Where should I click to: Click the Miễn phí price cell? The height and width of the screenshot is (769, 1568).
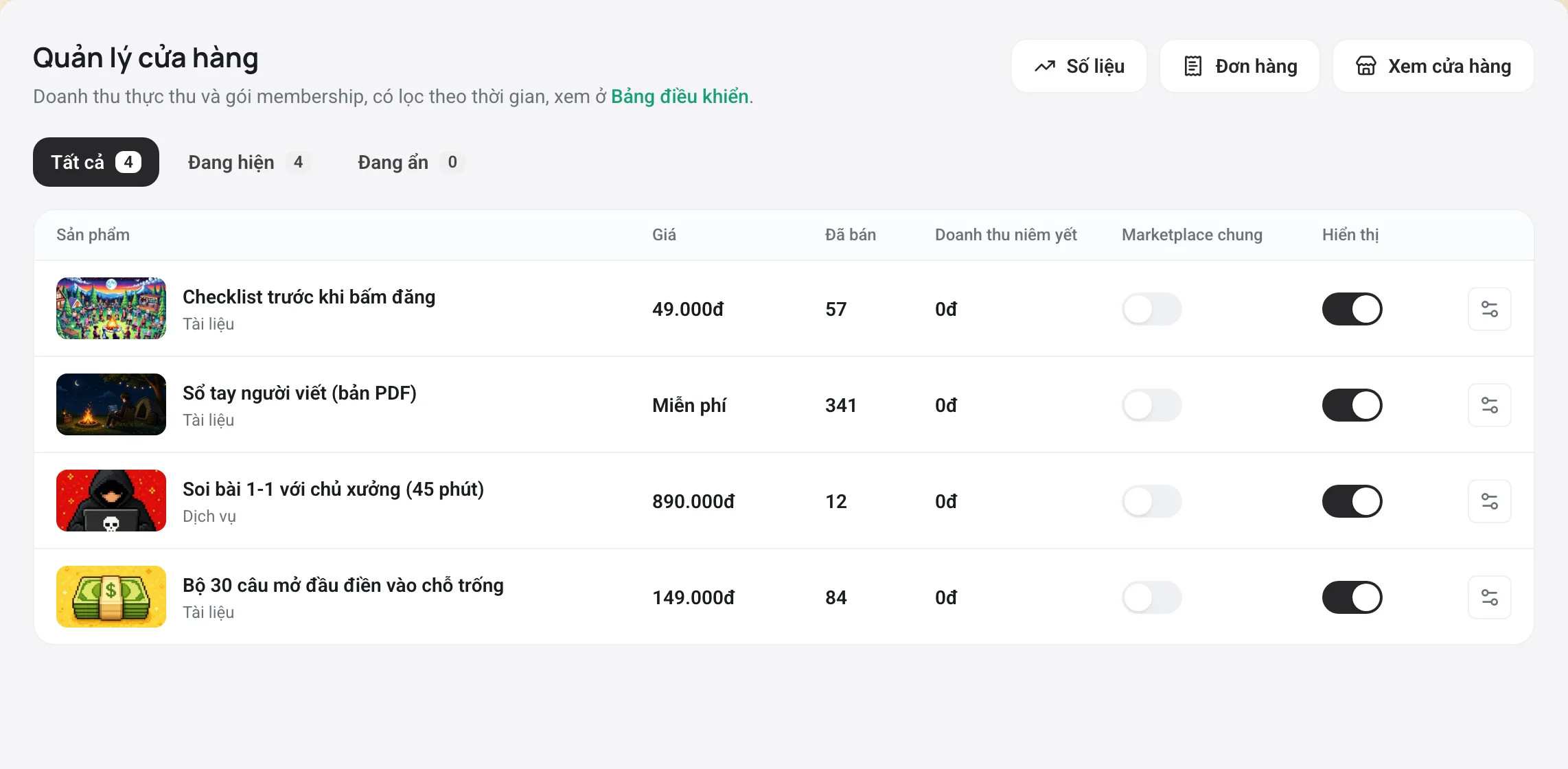tap(689, 405)
